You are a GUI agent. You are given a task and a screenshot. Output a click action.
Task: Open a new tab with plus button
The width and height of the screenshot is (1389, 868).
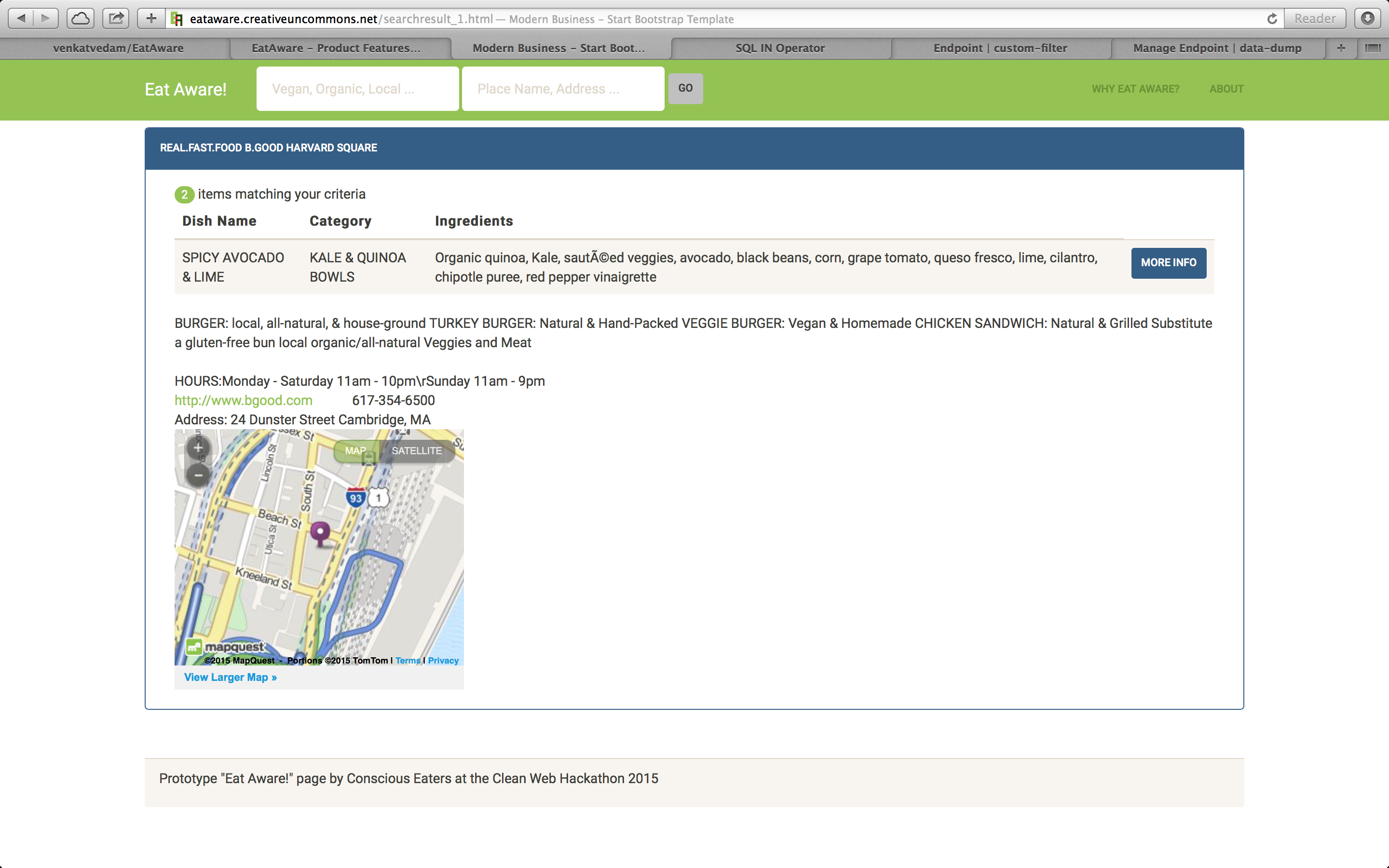tap(1341, 48)
